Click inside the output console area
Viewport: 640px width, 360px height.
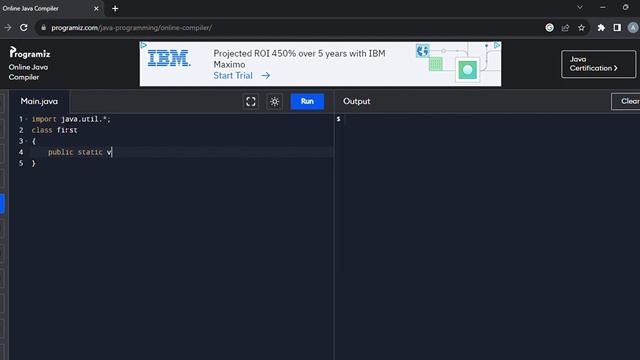pyautogui.click(x=487, y=237)
